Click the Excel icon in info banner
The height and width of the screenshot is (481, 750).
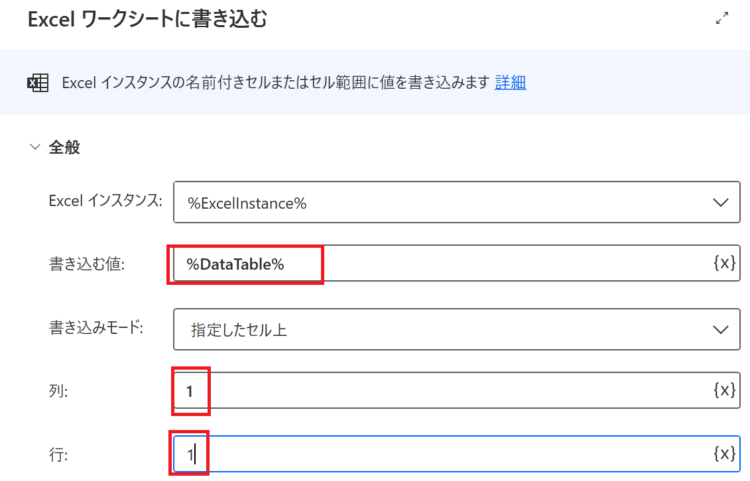38,83
